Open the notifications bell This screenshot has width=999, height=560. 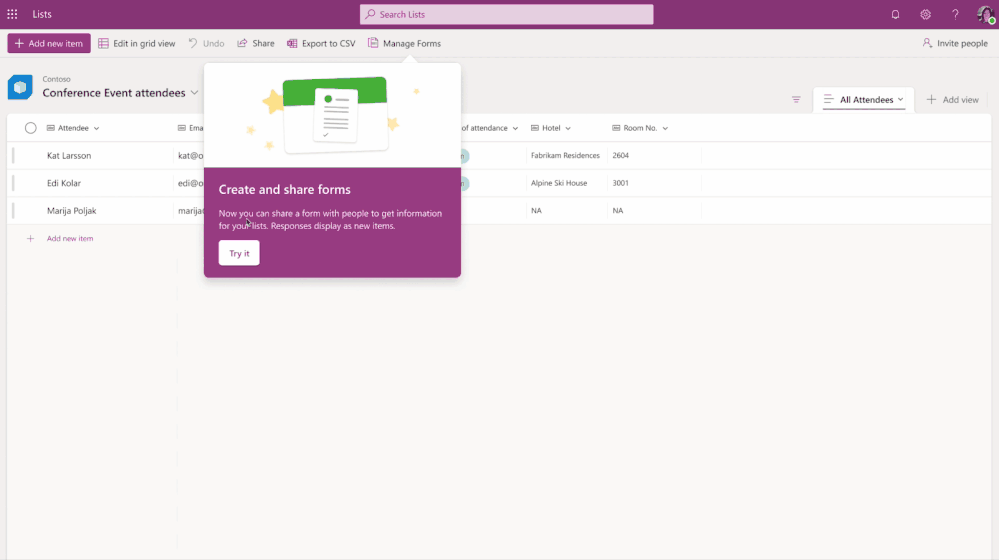click(895, 14)
